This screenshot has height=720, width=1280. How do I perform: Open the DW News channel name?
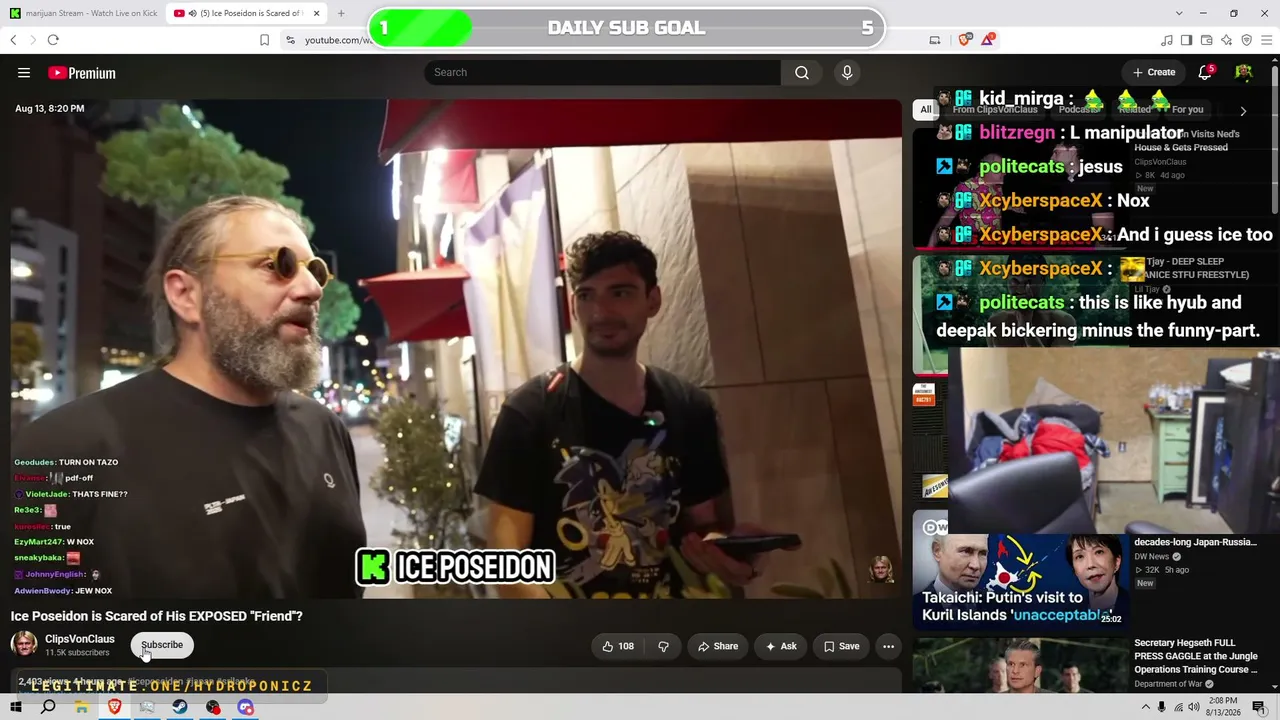tap(1152, 557)
